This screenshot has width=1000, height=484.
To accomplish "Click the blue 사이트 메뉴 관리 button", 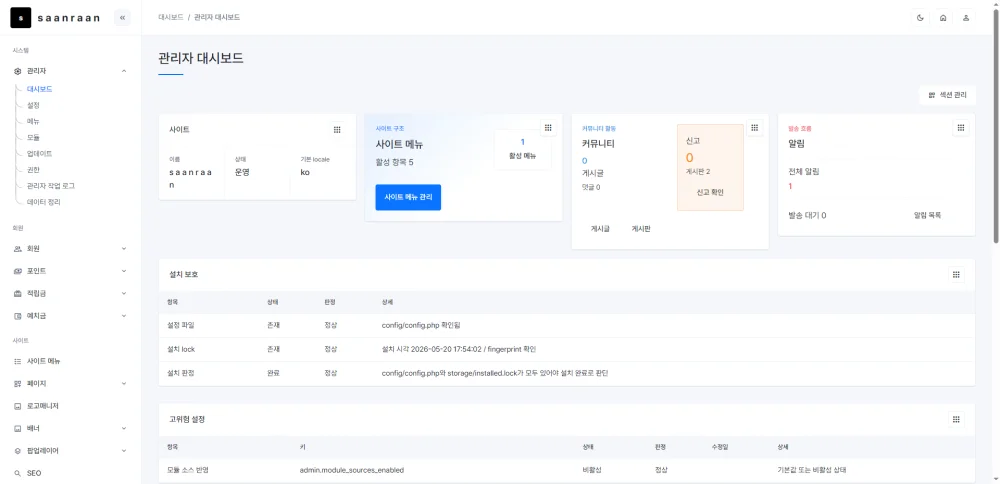I will [x=408, y=197].
